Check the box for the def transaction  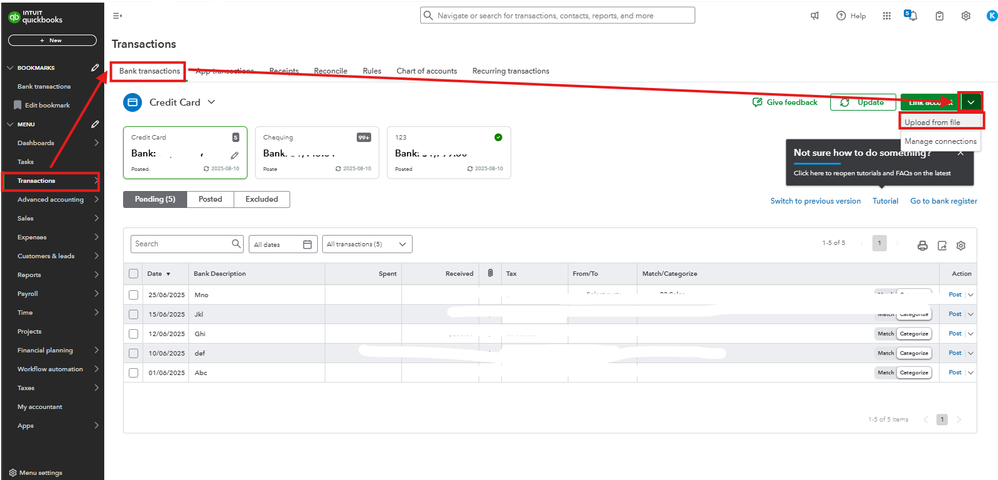tap(133, 353)
